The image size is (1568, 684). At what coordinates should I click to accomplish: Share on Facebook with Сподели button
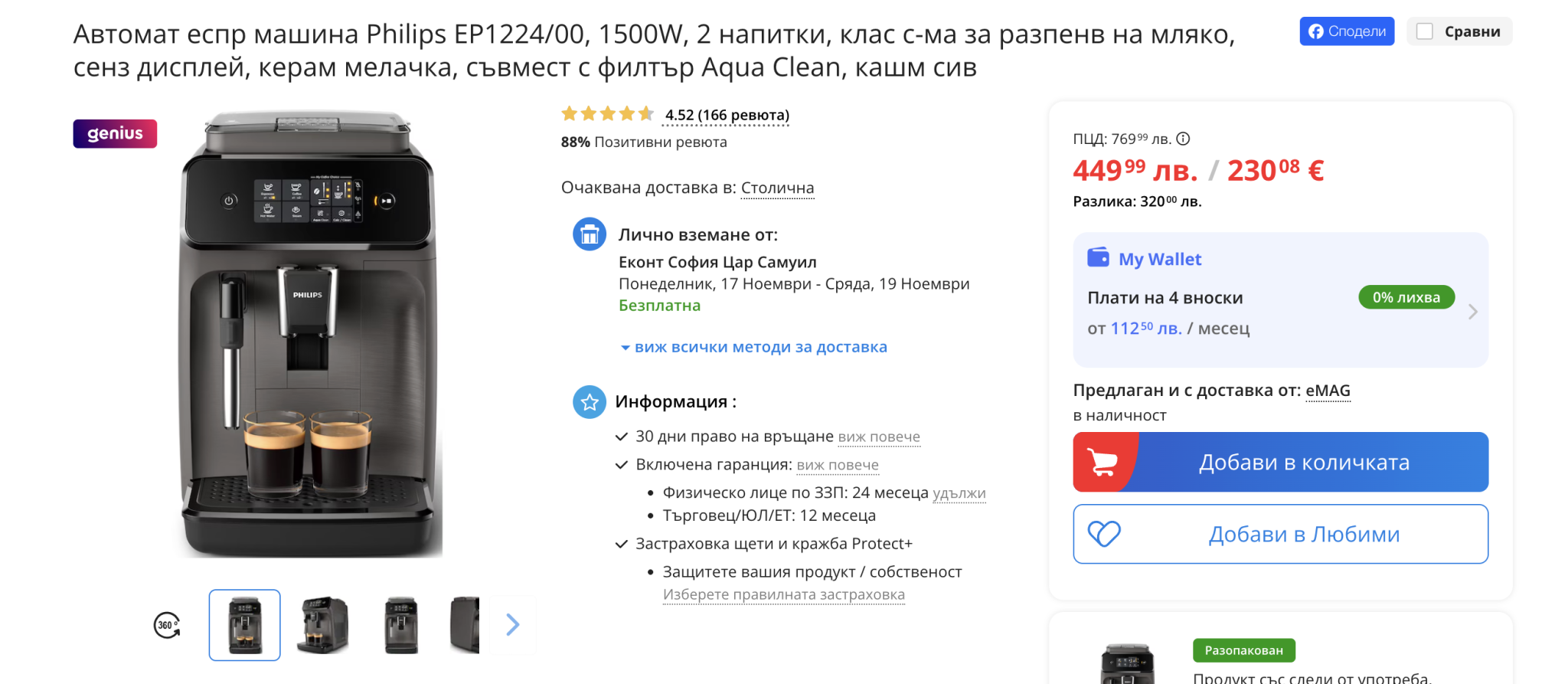(1347, 31)
